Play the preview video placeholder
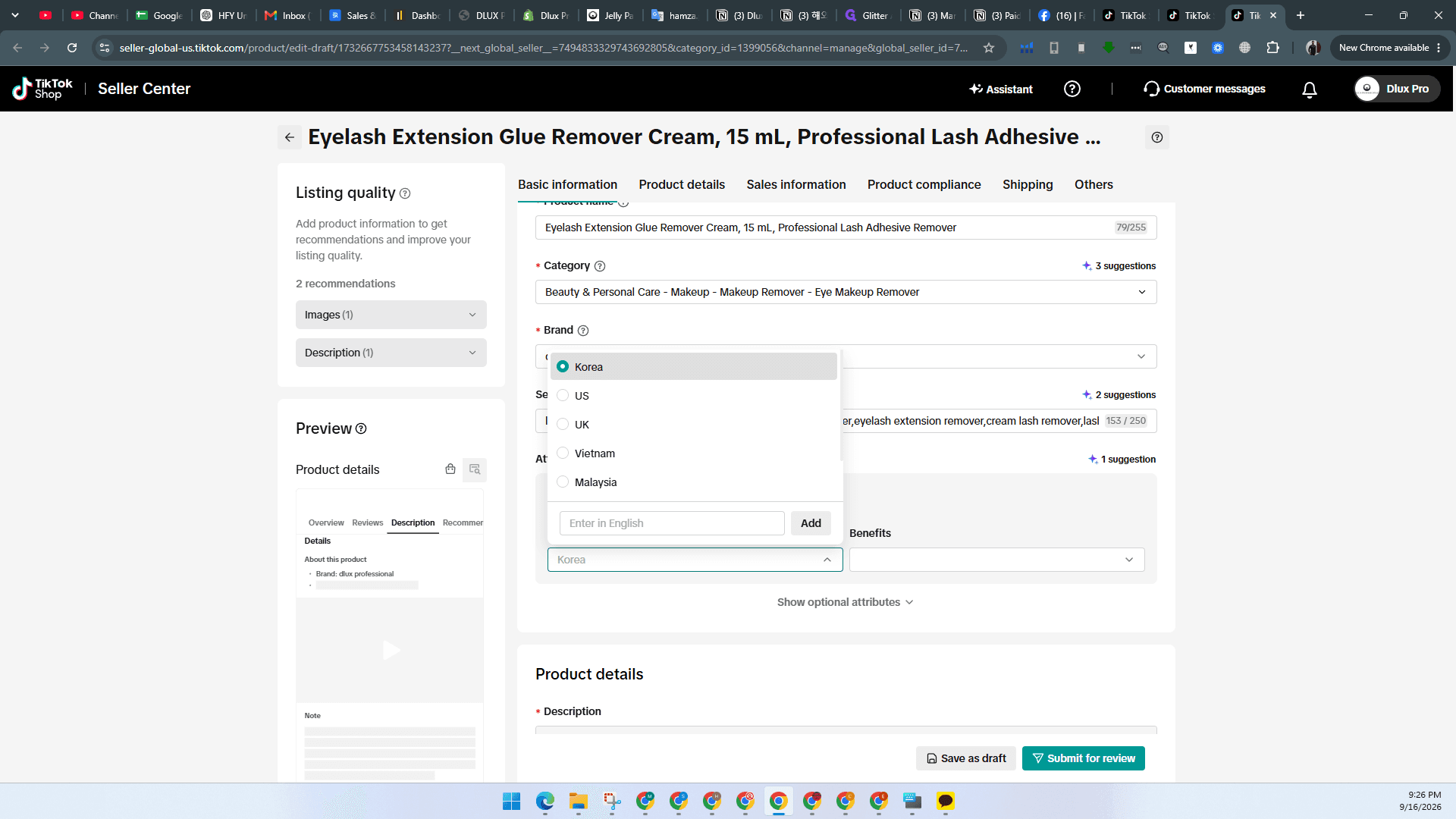The image size is (1456, 819). [391, 650]
